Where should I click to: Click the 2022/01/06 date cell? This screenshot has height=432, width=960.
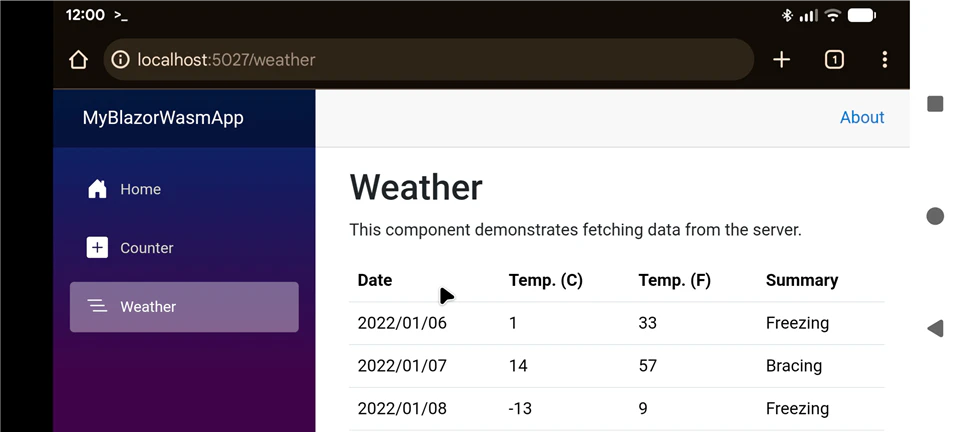tap(402, 323)
